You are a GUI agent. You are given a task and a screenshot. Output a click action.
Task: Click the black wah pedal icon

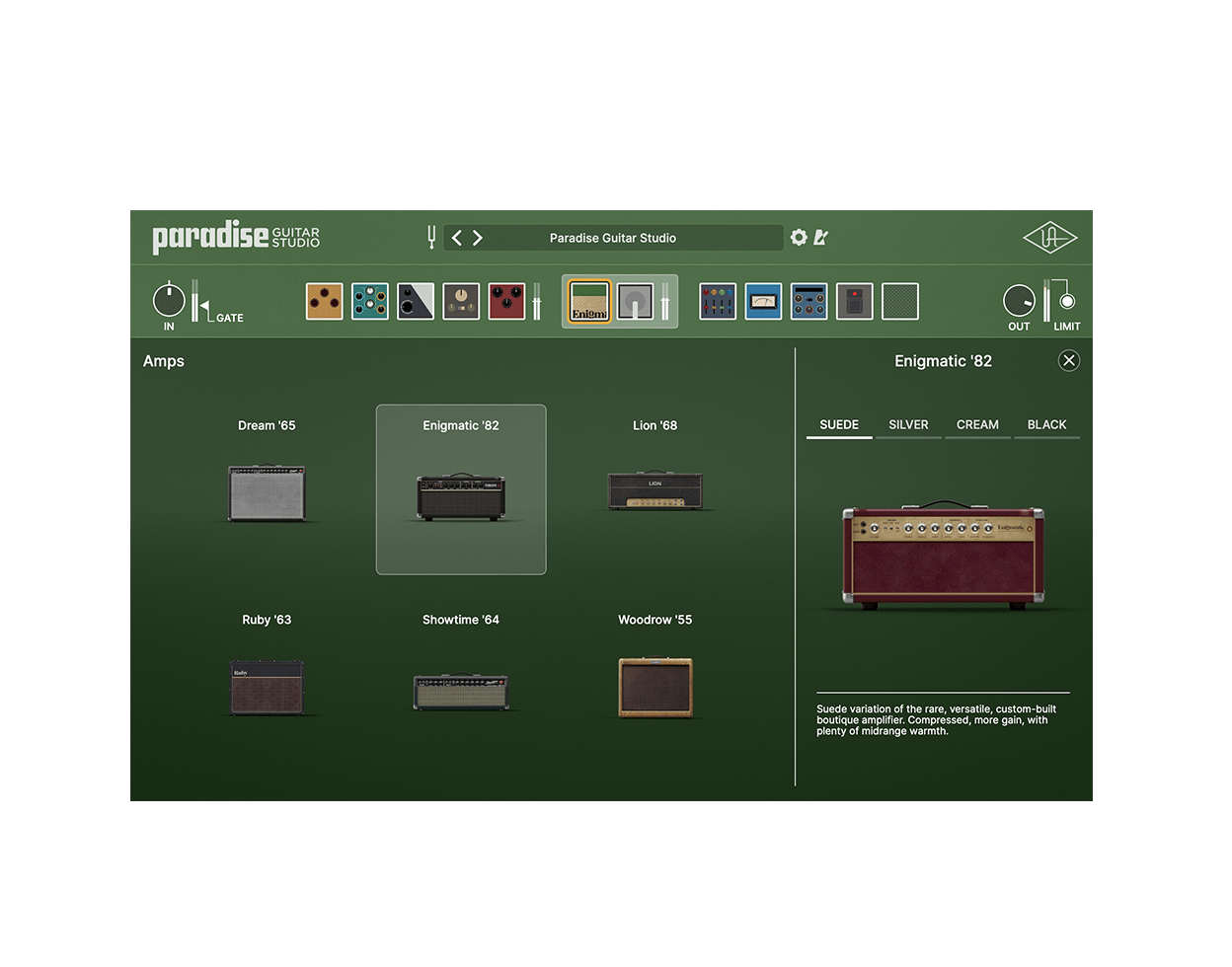(x=415, y=301)
